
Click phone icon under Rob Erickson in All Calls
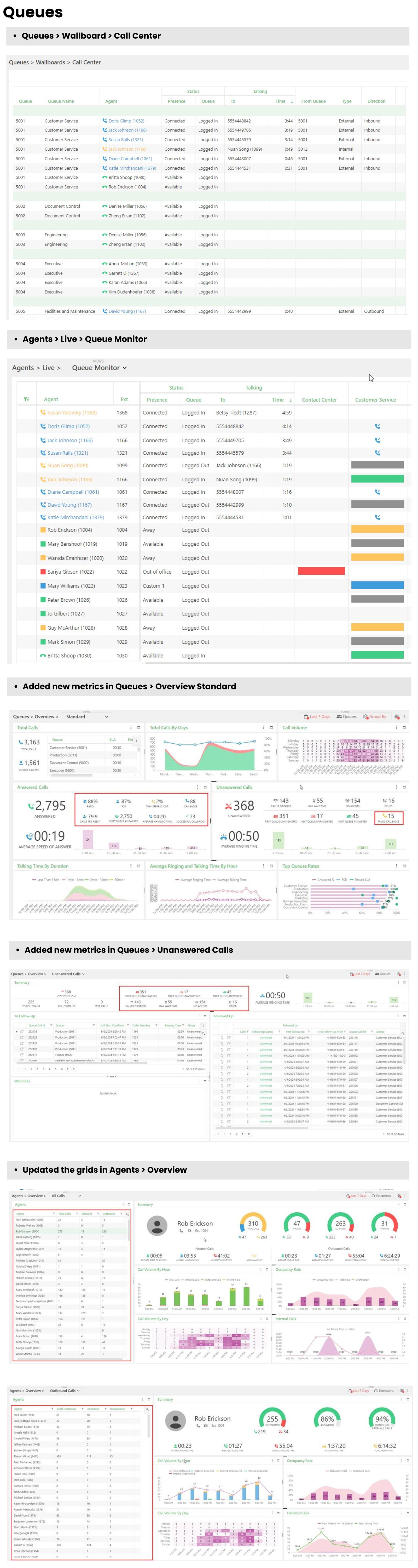coord(181,1231)
